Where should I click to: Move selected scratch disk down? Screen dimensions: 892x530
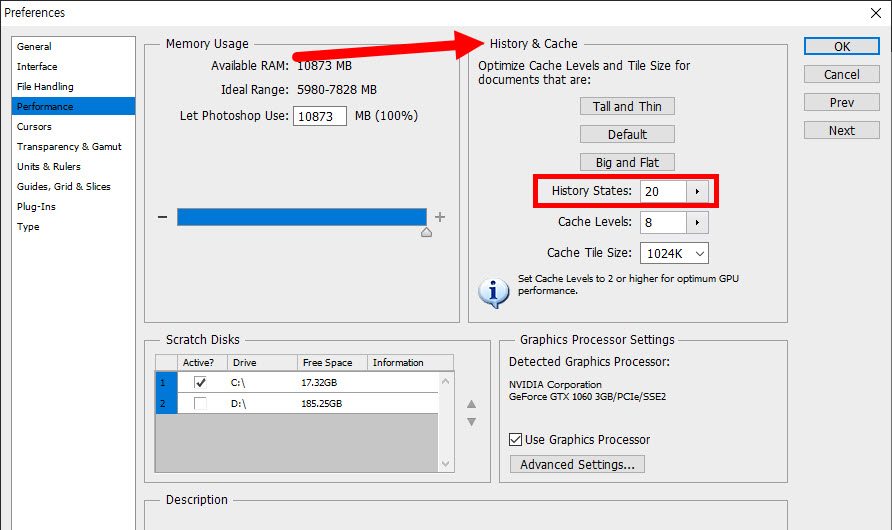[x=471, y=422]
